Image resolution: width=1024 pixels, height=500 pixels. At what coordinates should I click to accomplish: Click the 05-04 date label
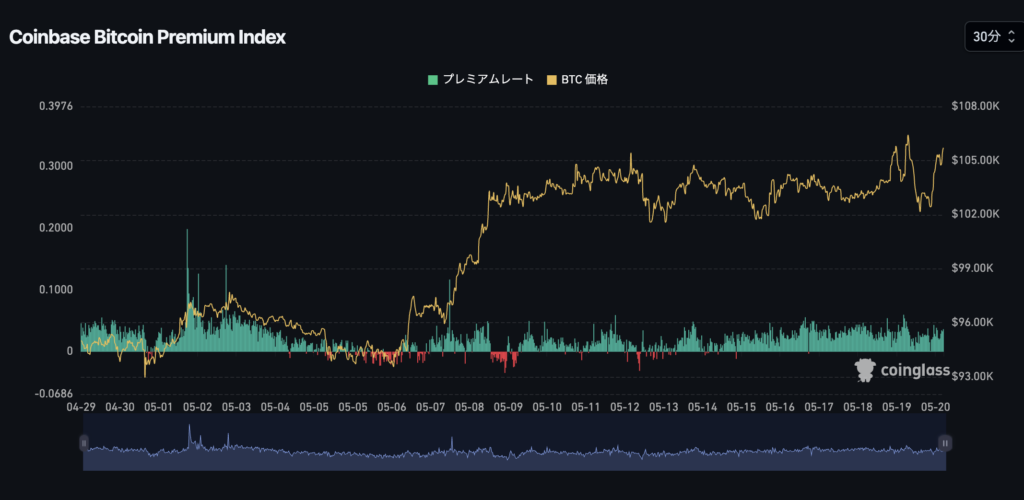click(x=275, y=407)
